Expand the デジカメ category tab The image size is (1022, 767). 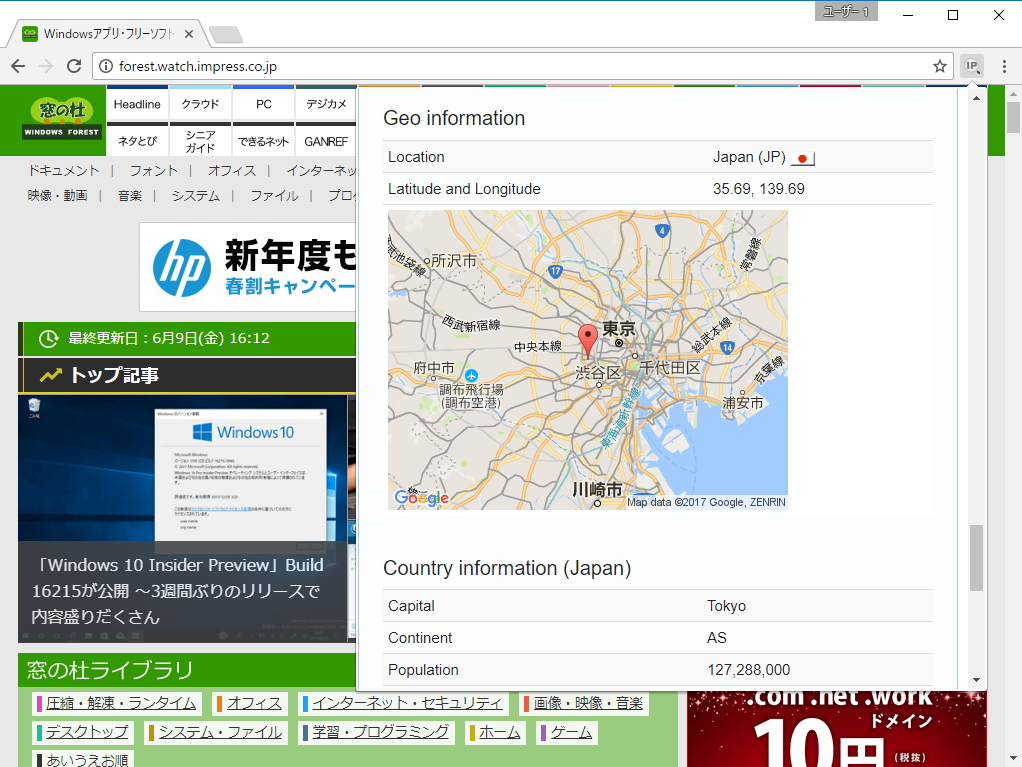pyautogui.click(x=325, y=103)
